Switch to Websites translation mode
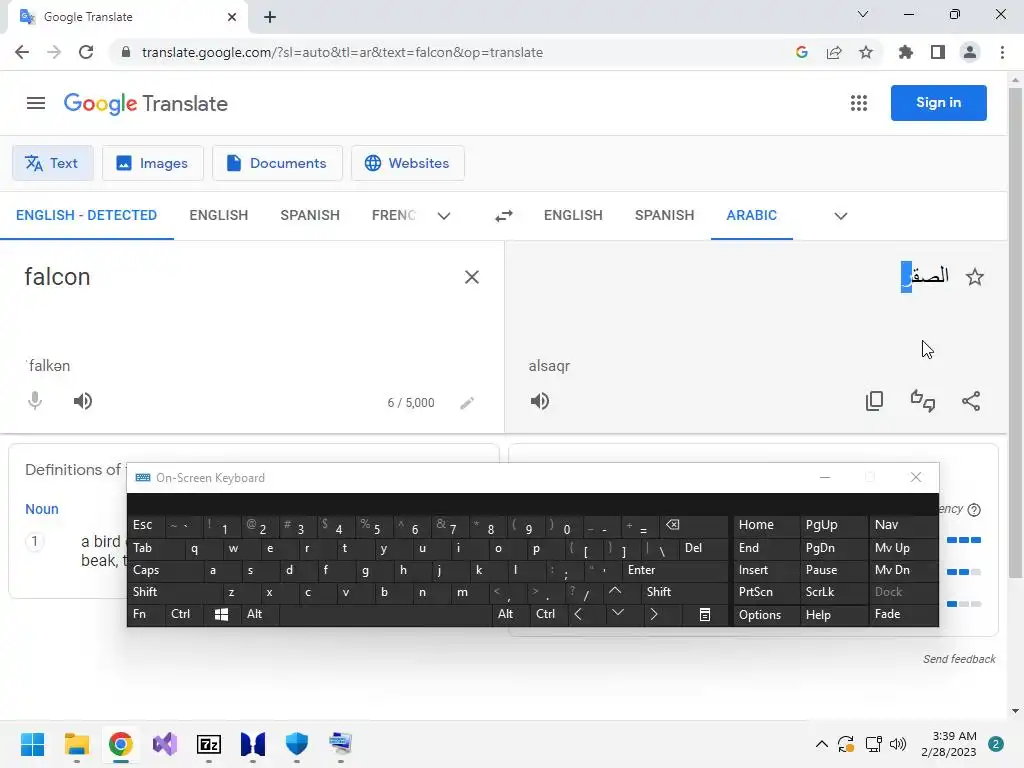The width and height of the screenshot is (1024, 768). tap(408, 163)
